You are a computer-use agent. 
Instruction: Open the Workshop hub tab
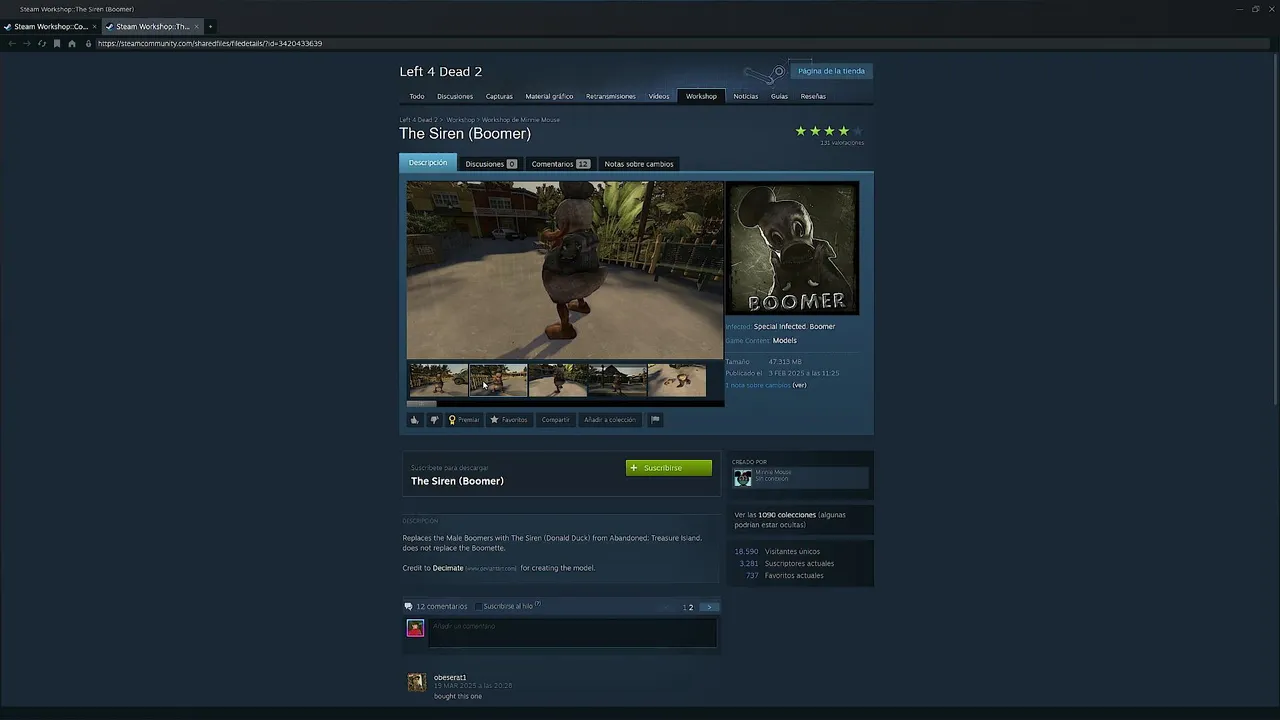point(701,96)
